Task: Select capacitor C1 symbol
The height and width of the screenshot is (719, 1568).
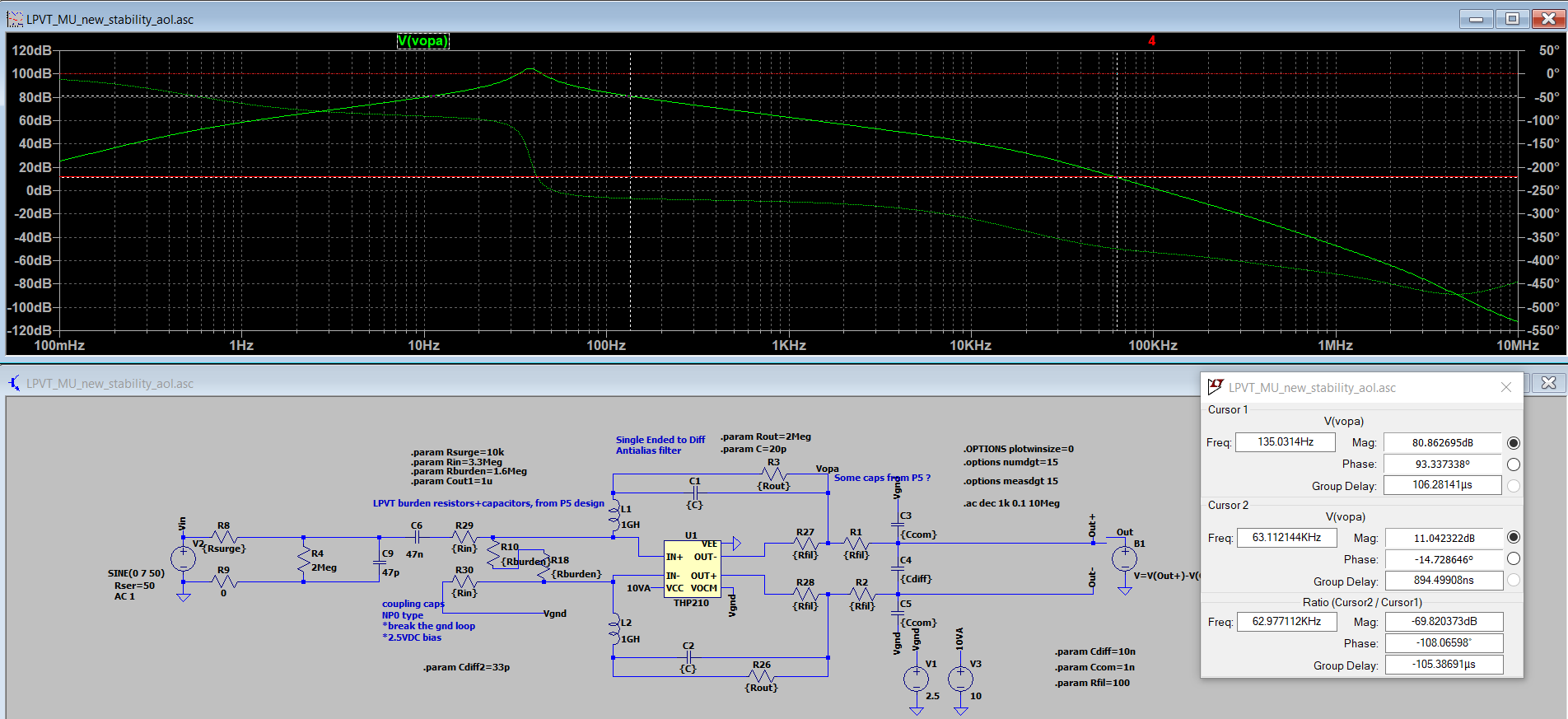Action: click(695, 493)
